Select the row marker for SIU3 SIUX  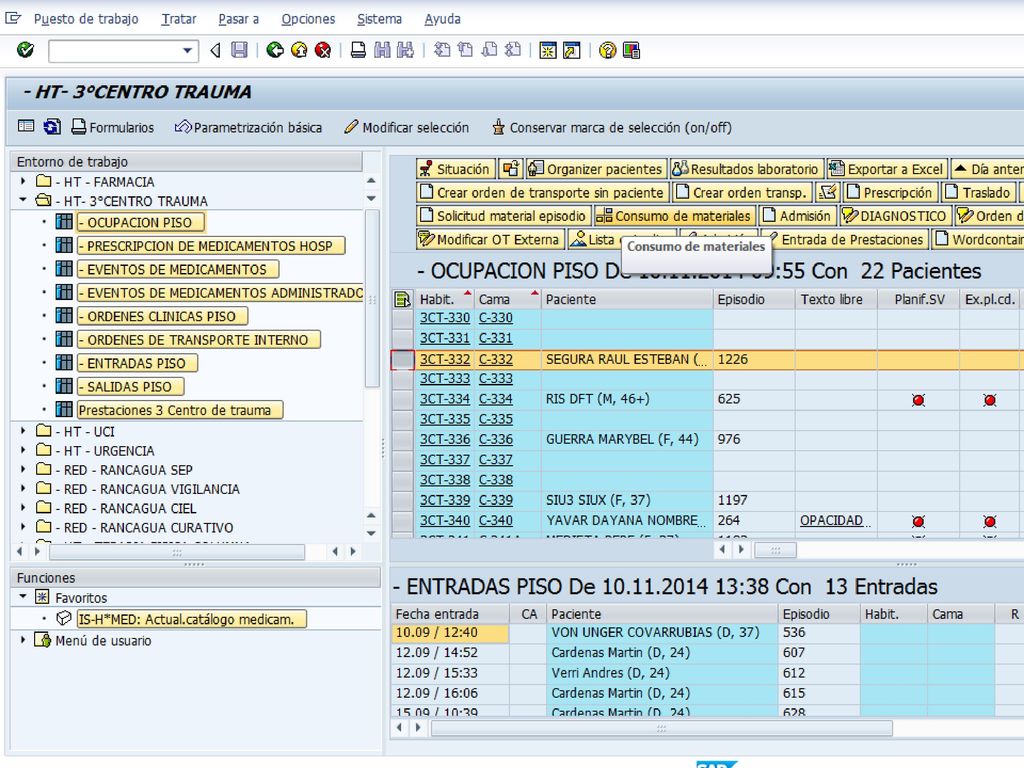point(402,500)
